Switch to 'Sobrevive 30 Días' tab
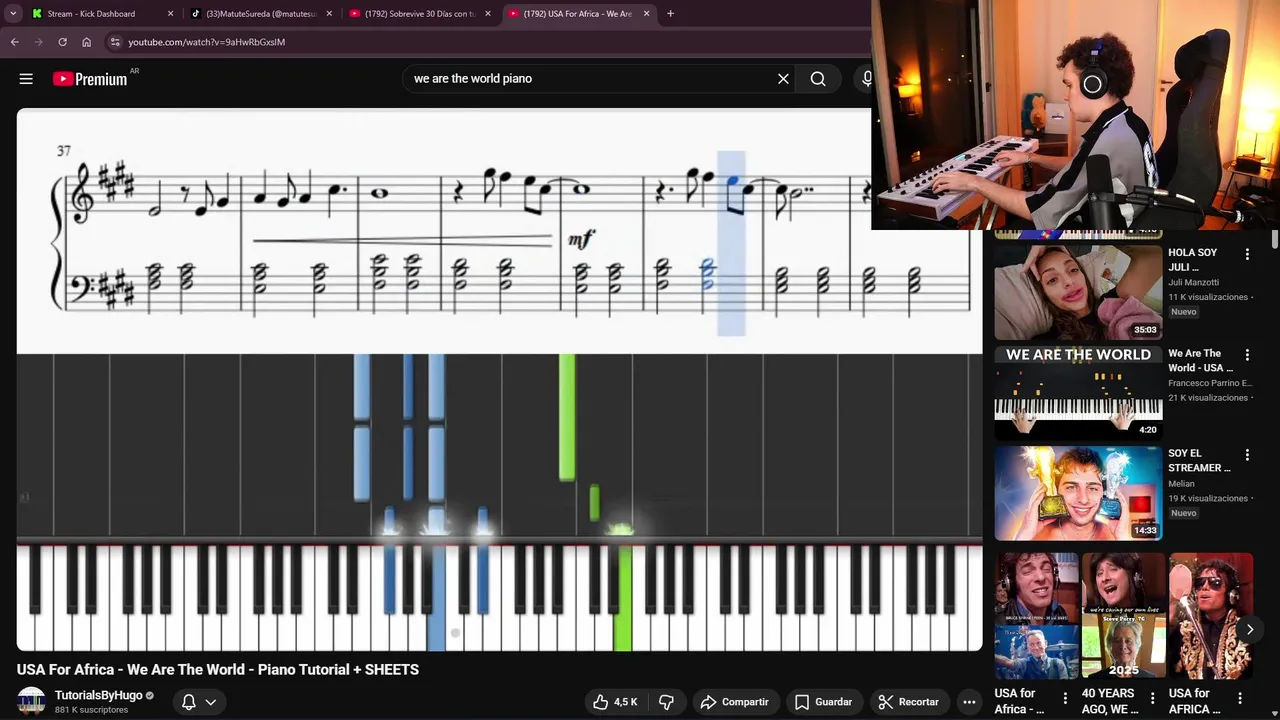The height and width of the screenshot is (720, 1280). coord(420,14)
